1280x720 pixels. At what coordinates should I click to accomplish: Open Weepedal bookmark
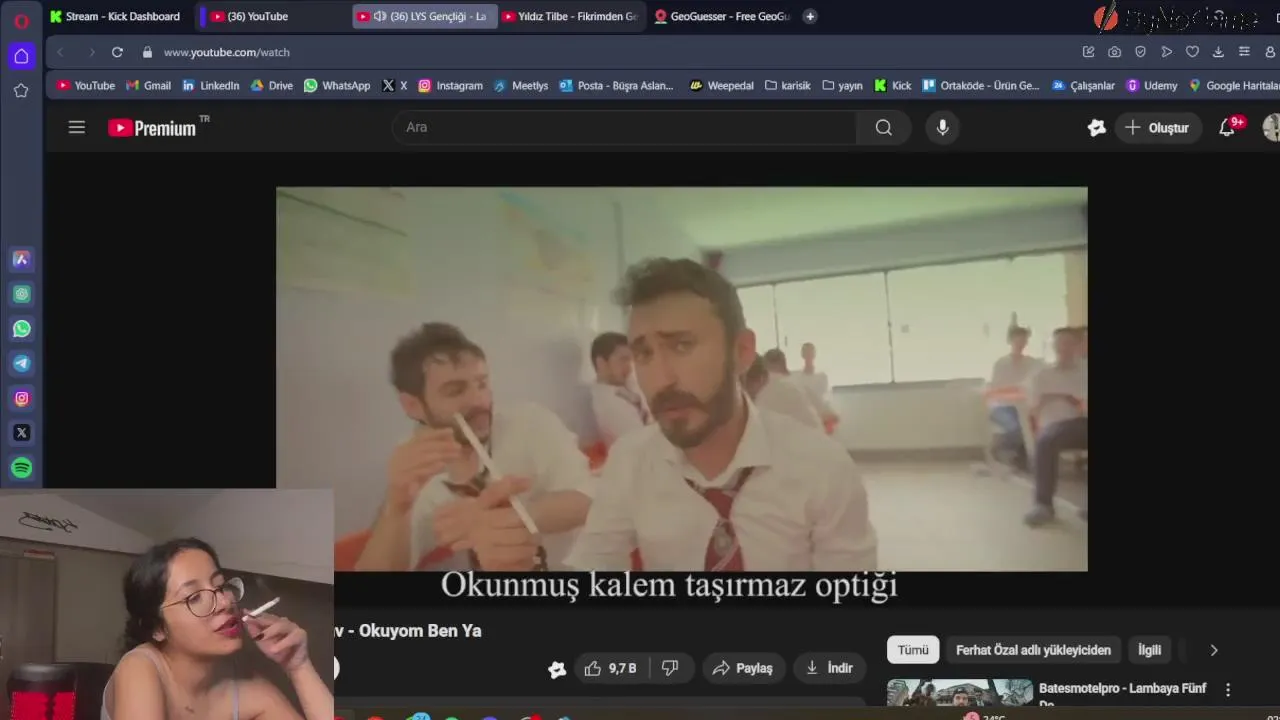pyautogui.click(x=722, y=86)
